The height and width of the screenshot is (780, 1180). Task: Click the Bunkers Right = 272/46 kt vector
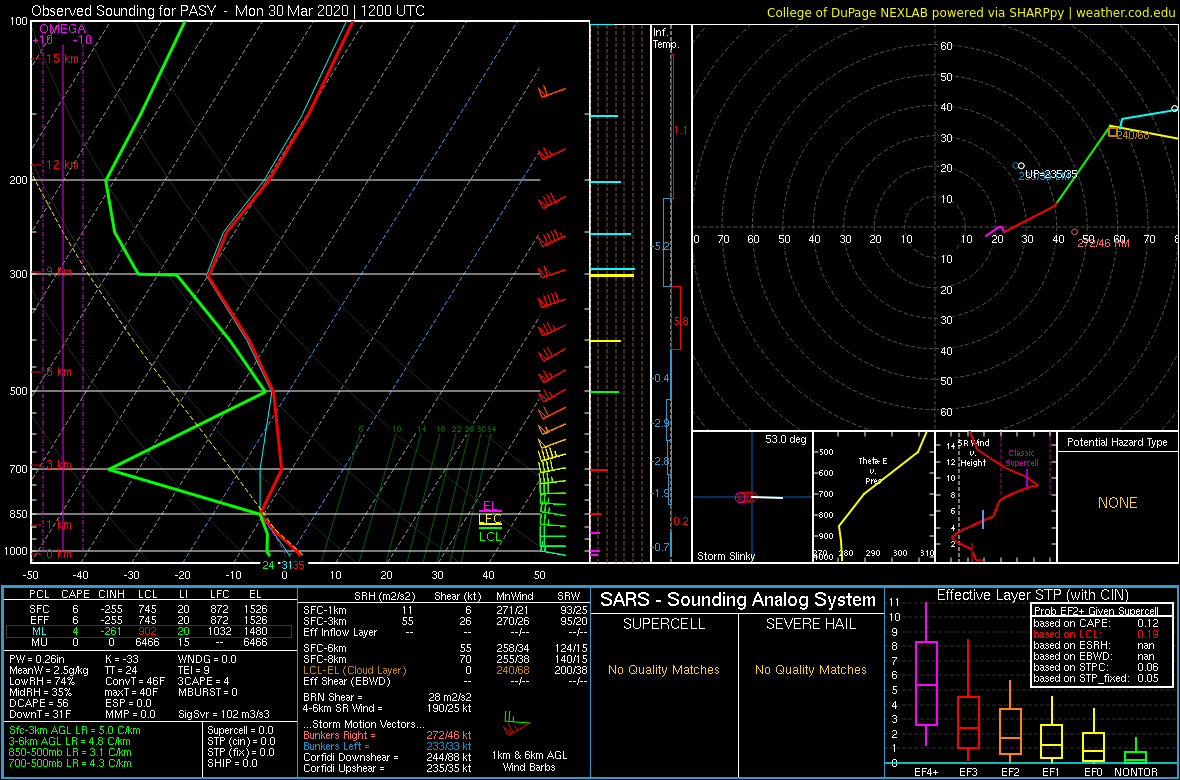pyautogui.click(x=387, y=736)
